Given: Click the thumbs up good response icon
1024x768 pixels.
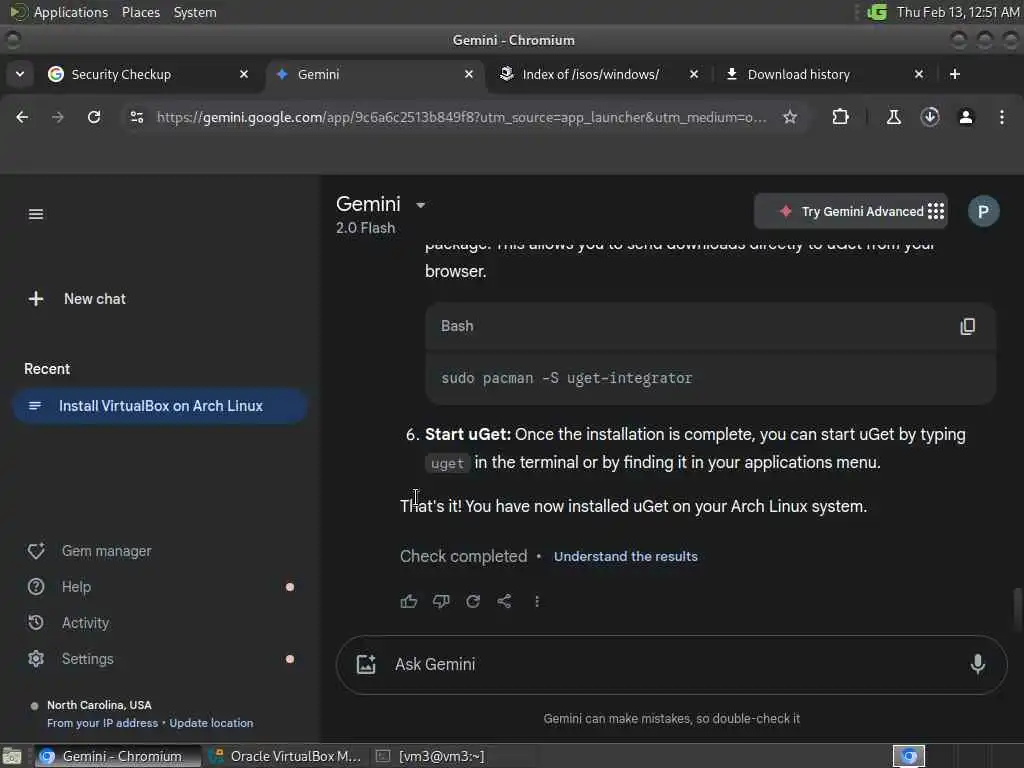Looking at the screenshot, I should [409, 601].
